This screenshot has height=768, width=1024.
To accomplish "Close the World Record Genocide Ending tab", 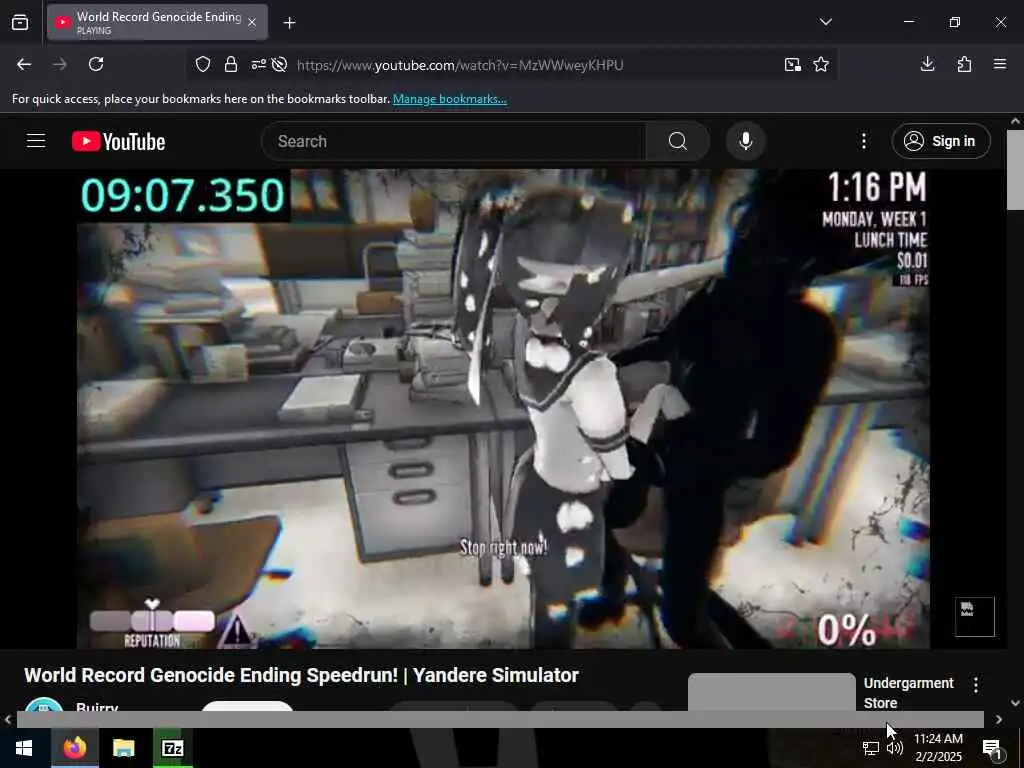I will (252, 23).
